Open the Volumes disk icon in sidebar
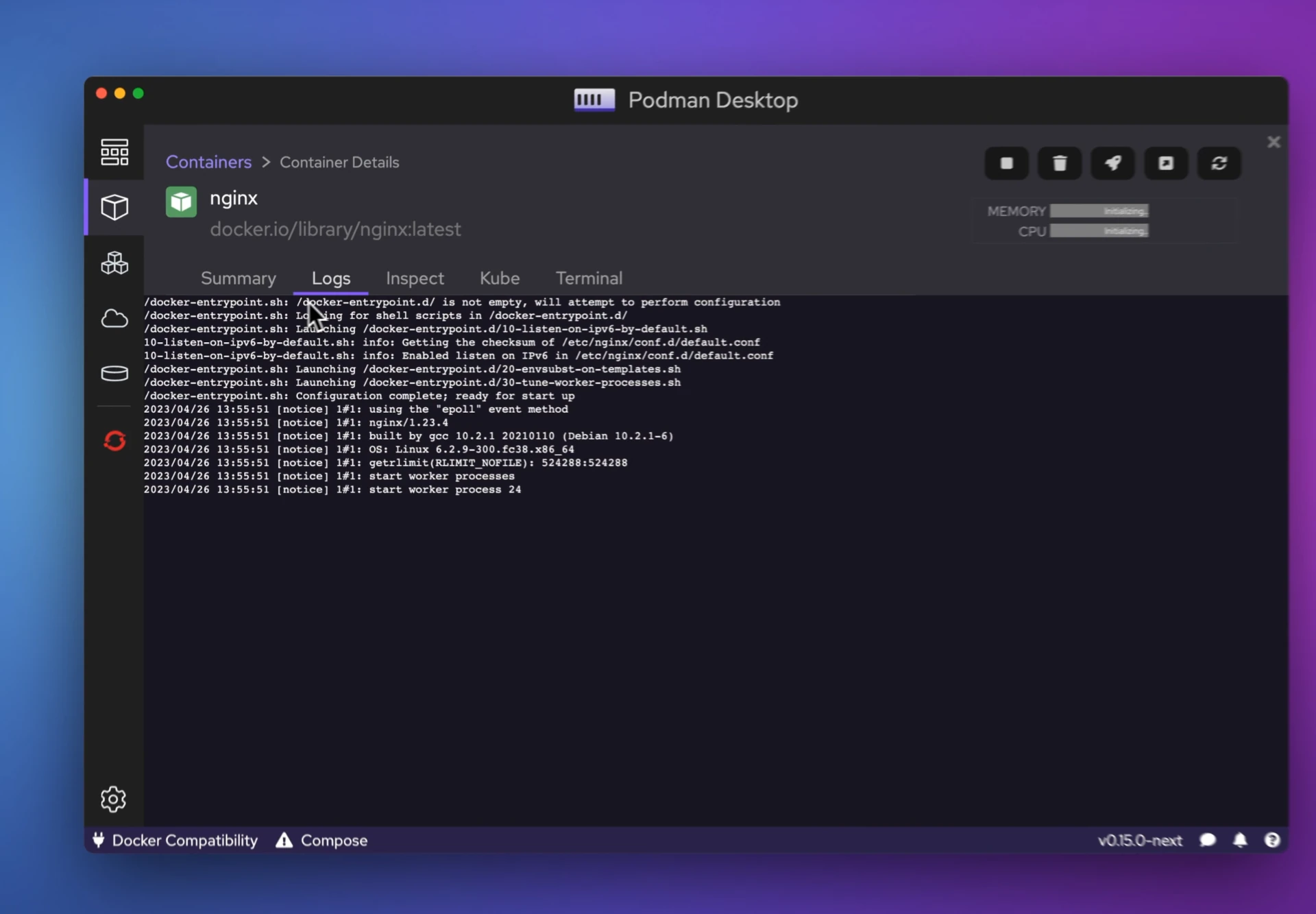Image resolution: width=1316 pixels, height=914 pixels. coord(114,374)
